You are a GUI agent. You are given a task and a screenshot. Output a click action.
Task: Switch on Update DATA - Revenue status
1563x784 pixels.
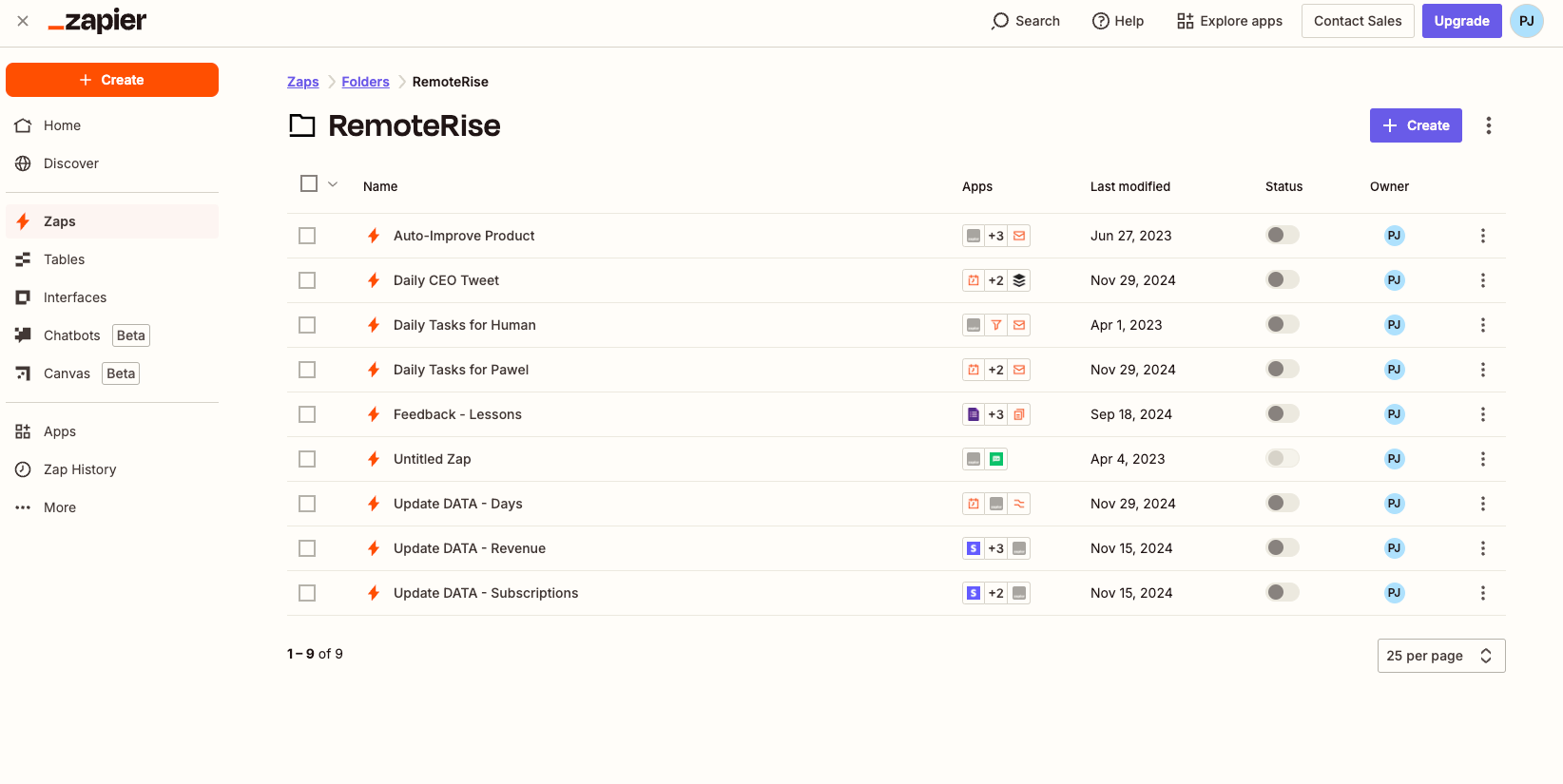pos(1283,547)
